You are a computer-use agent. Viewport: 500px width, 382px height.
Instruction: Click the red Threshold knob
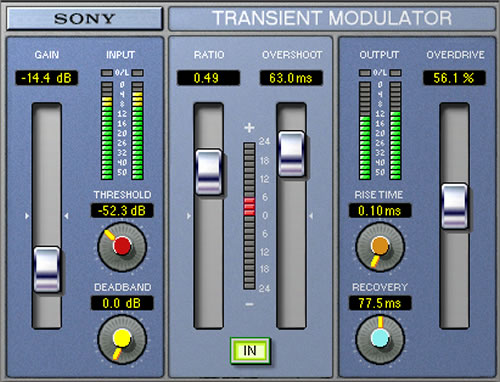click(x=122, y=247)
